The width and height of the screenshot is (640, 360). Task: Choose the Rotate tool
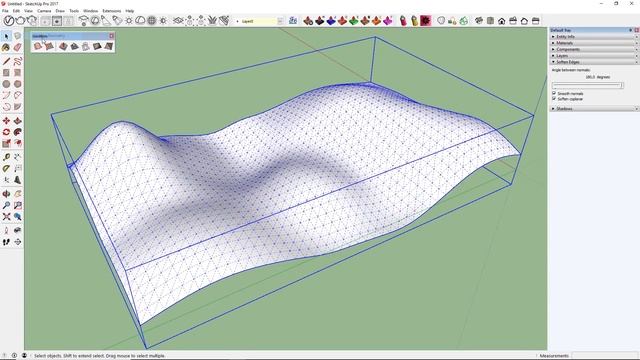click(x=6, y=132)
